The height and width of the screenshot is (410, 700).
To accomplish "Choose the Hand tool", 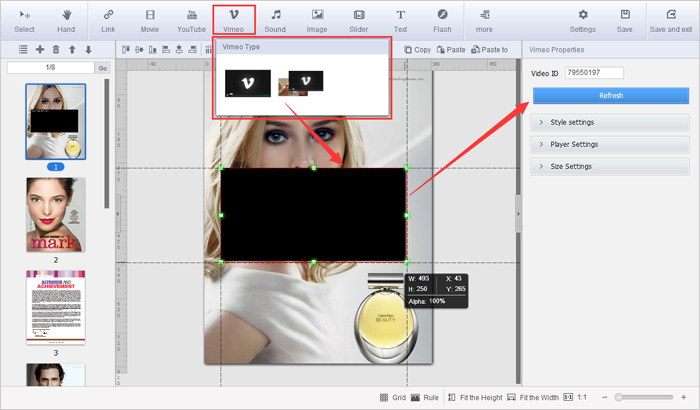I will point(68,20).
